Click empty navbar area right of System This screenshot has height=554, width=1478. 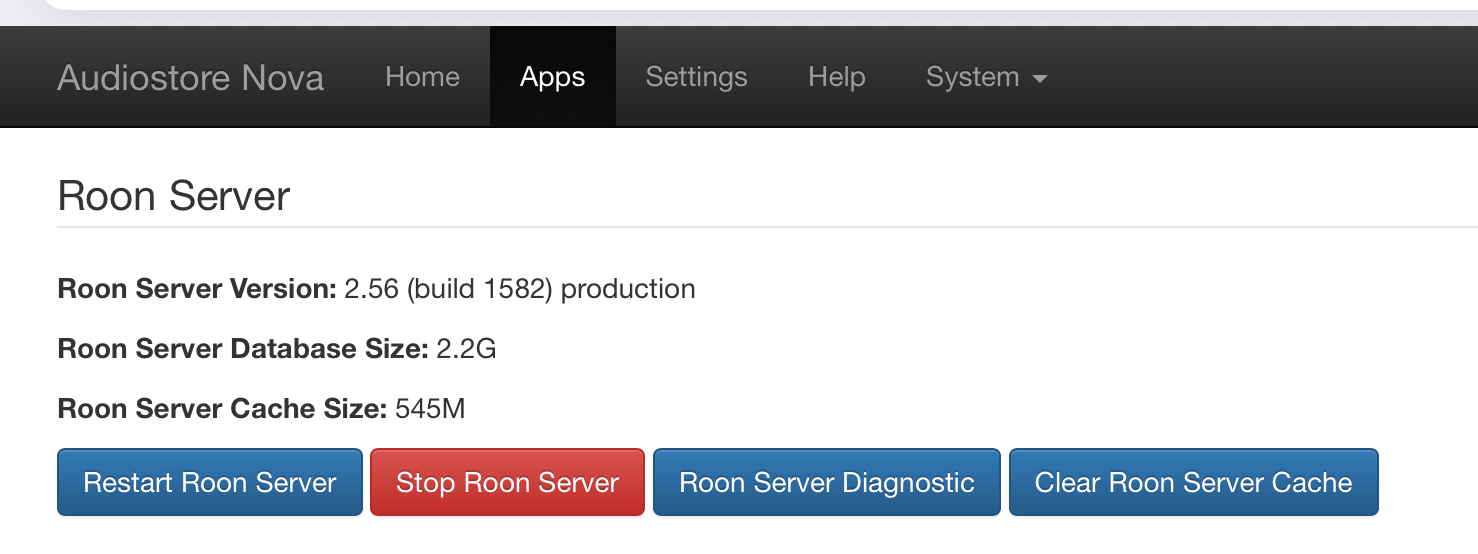[1260, 77]
